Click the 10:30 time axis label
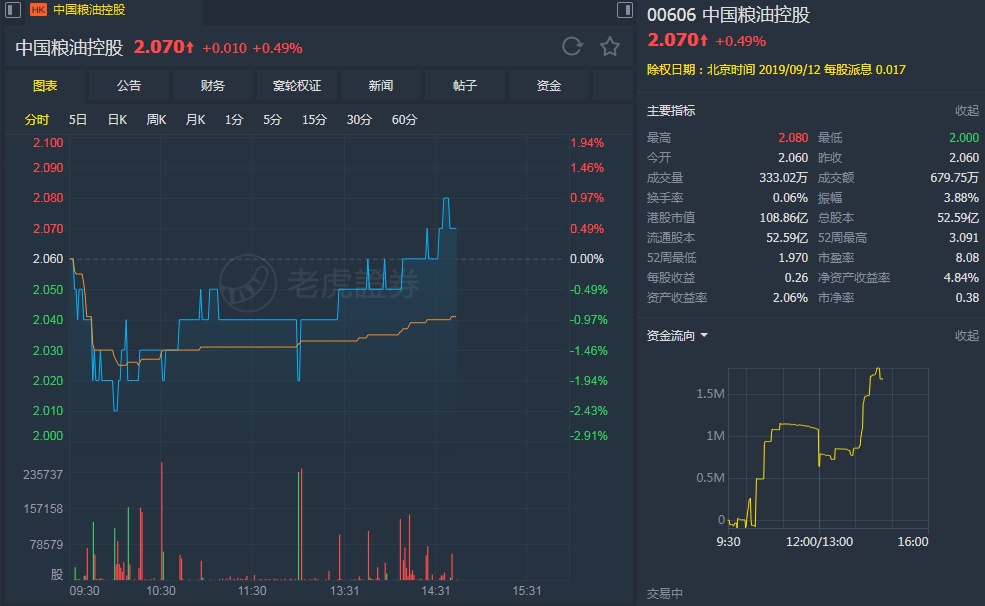Image resolution: width=985 pixels, height=606 pixels. pyautogui.click(x=161, y=591)
